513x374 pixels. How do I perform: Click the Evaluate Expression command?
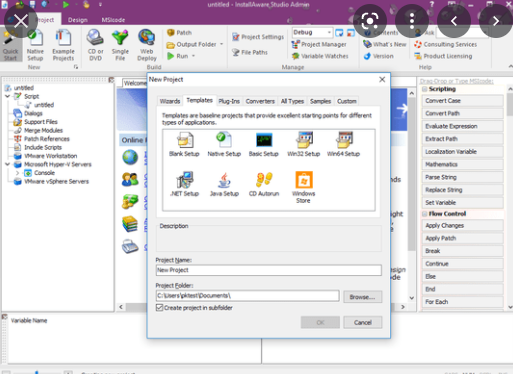pos(462,126)
